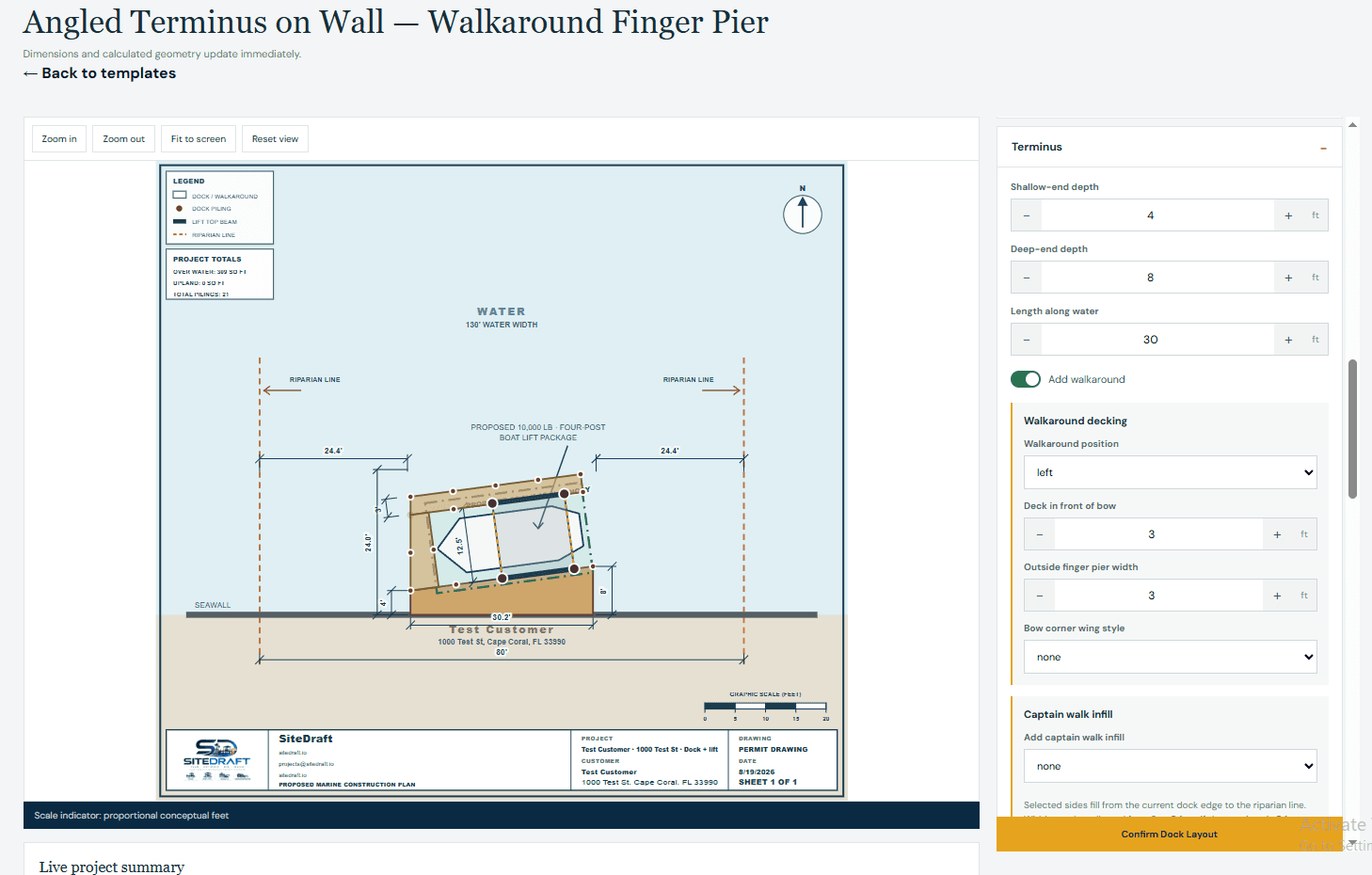Fit the drawing to screen

click(x=199, y=139)
